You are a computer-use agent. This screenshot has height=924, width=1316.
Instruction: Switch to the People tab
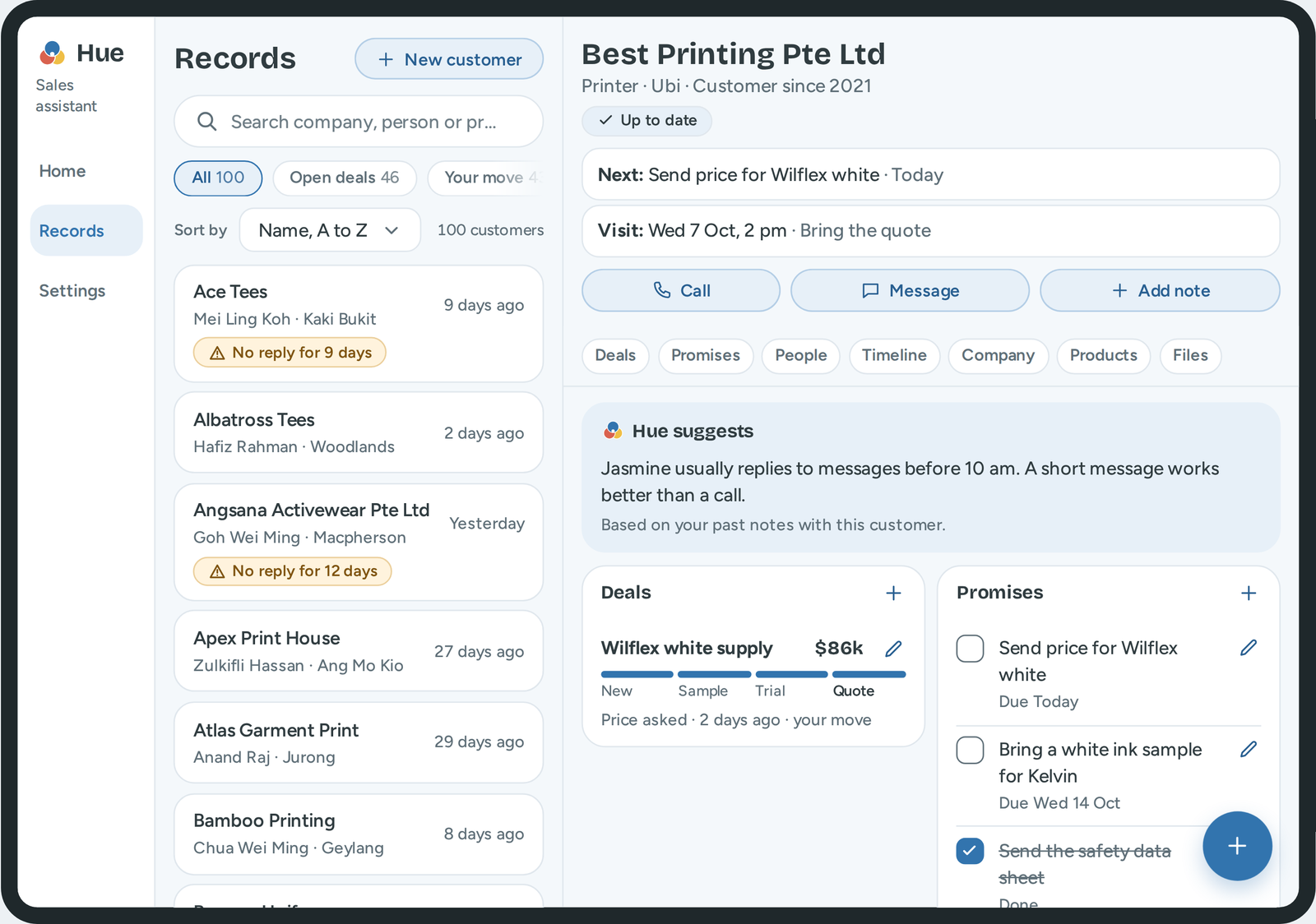801,356
